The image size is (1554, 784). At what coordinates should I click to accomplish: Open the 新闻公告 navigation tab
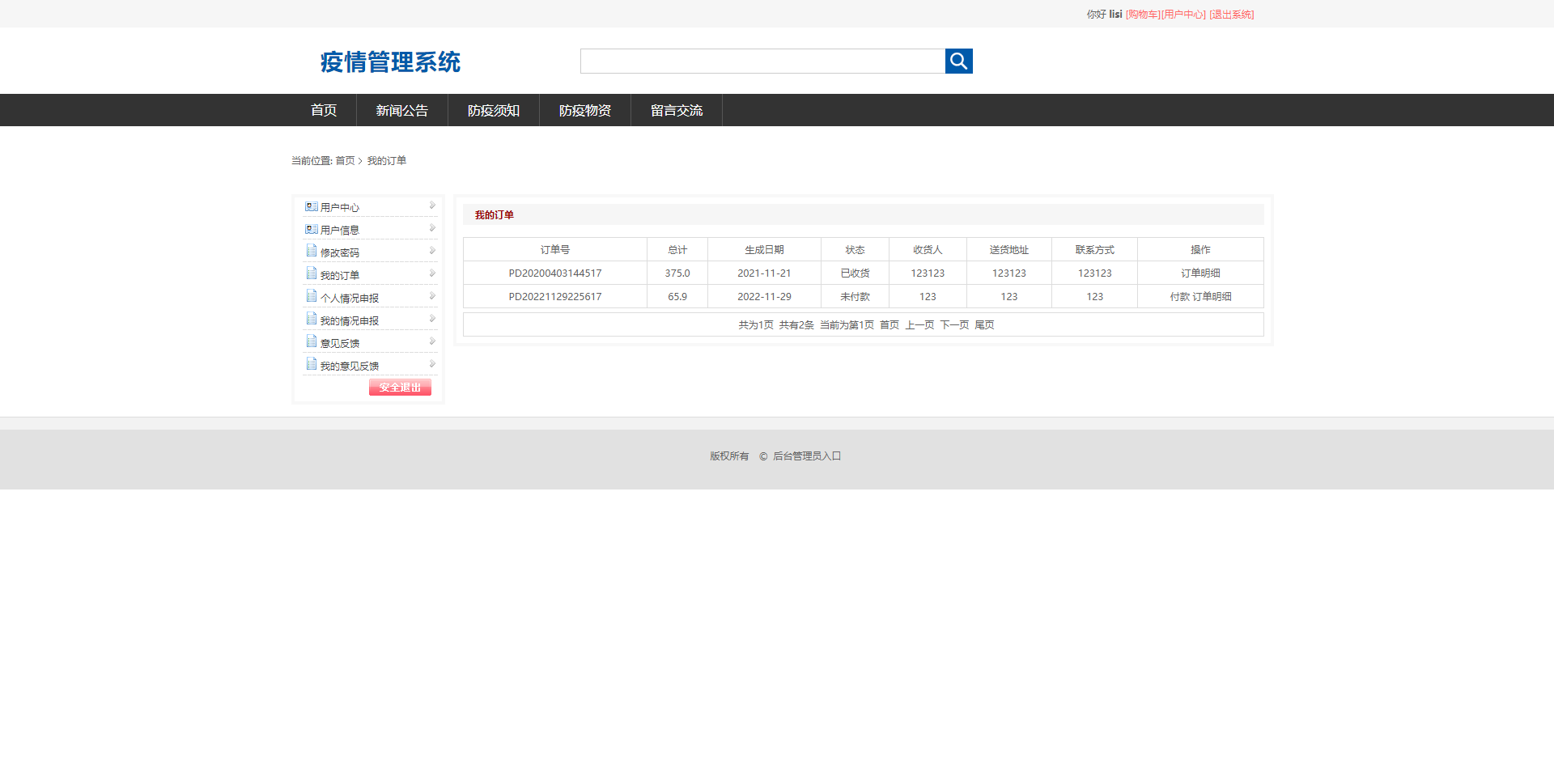click(x=402, y=110)
